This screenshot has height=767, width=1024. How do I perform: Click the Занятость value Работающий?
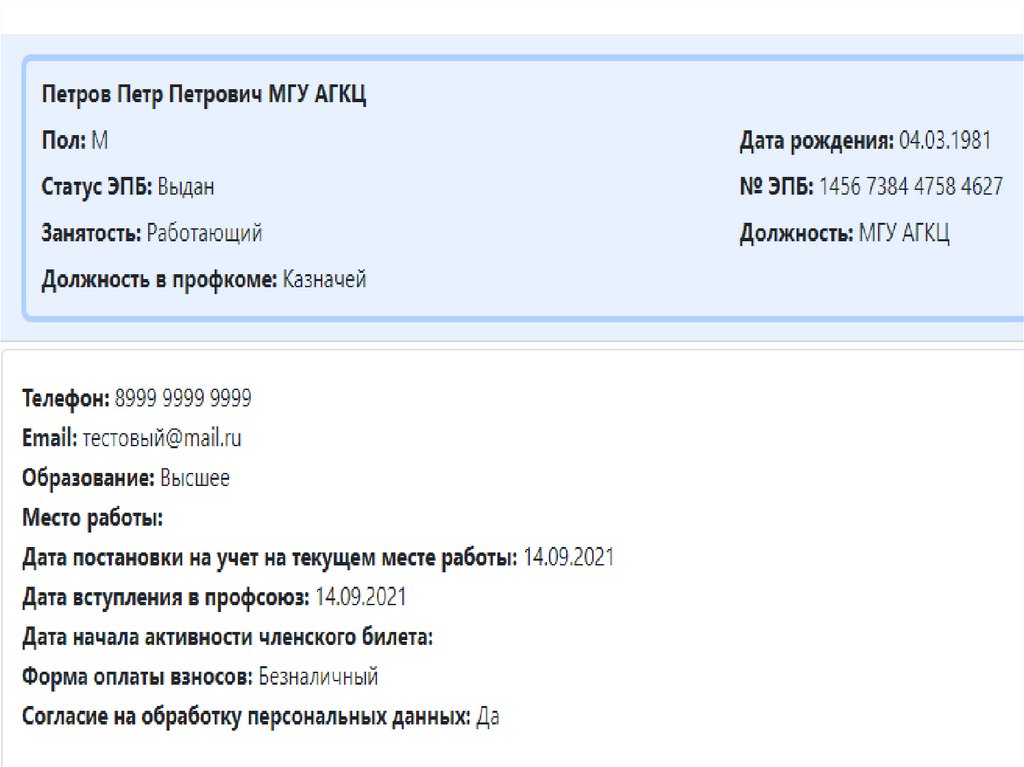click(x=204, y=234)
